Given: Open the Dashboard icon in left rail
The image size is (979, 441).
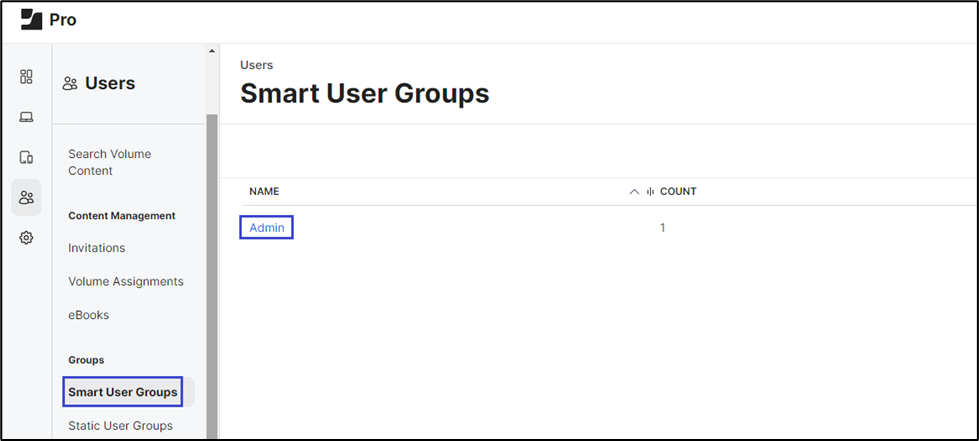Looking at the screenshot, I should click(x=27, y=77).
